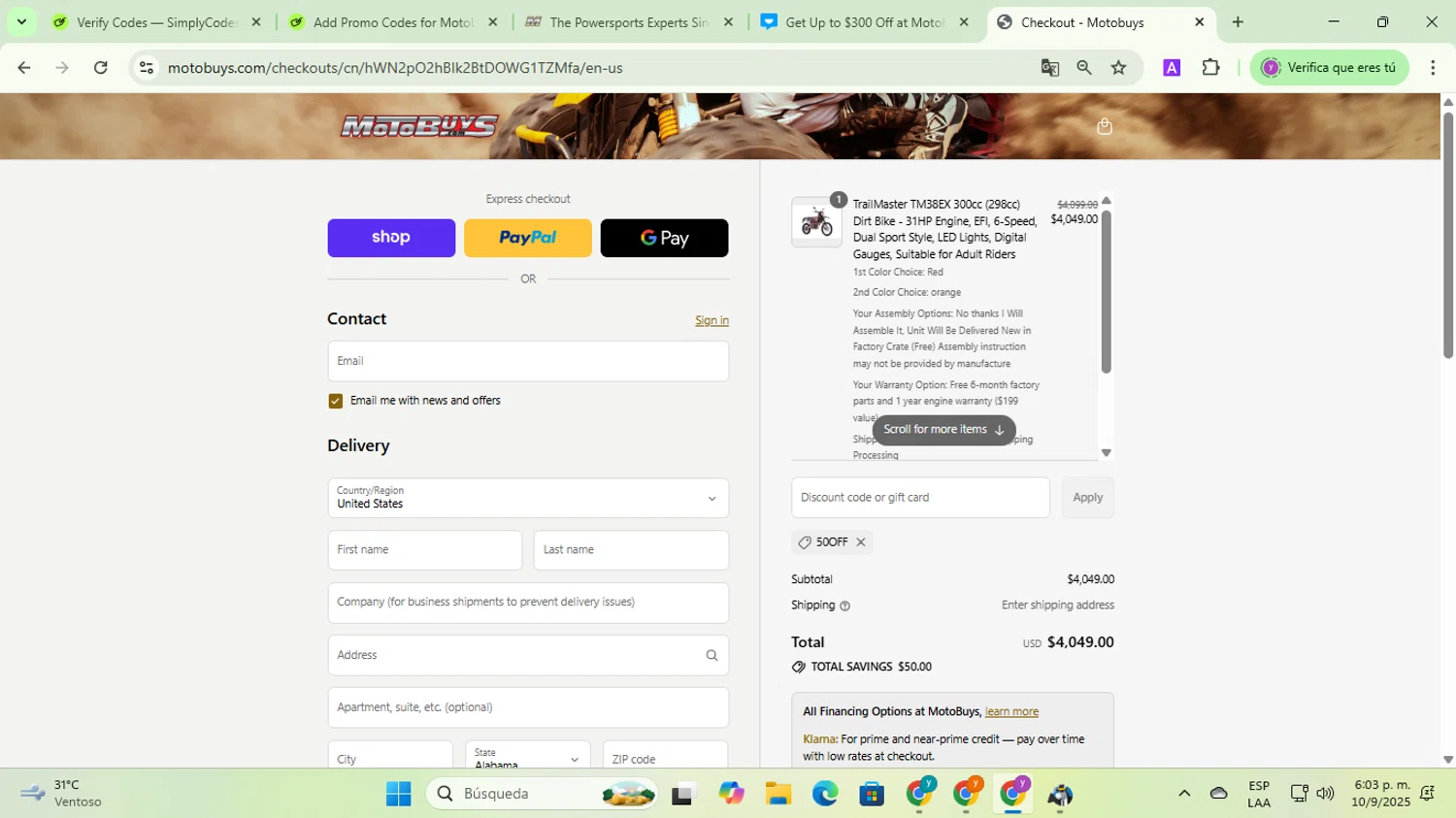Click the shipping info question icon
Image resolution: width=1456 pixels, height=818 pixels.
844,606
